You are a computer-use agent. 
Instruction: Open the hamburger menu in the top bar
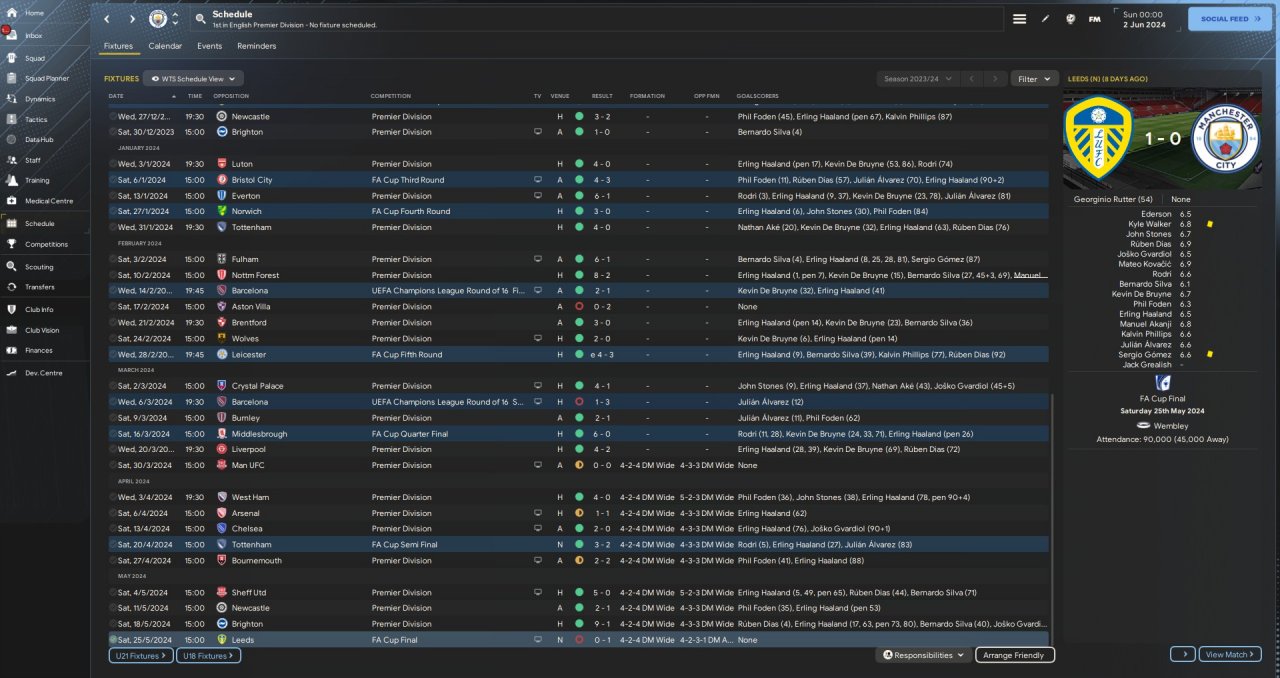click(1019, 19)
